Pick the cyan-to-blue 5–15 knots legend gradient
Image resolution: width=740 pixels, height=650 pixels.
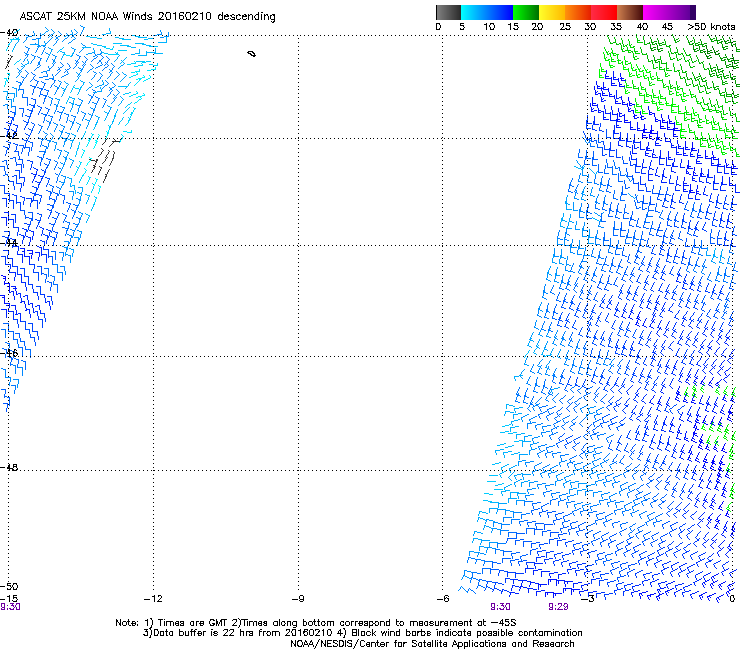(487, 12)
